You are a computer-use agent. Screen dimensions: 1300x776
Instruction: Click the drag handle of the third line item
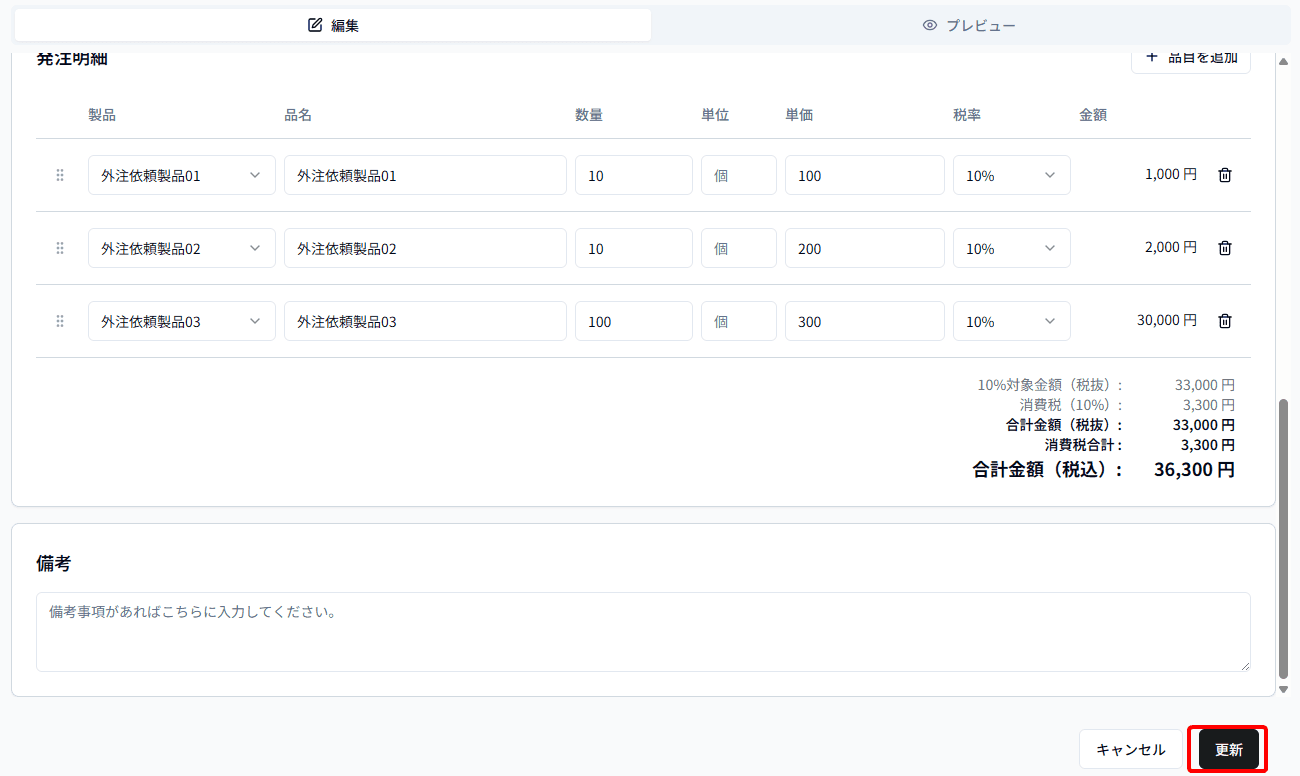pyautogui.click(x=59, y=320)
